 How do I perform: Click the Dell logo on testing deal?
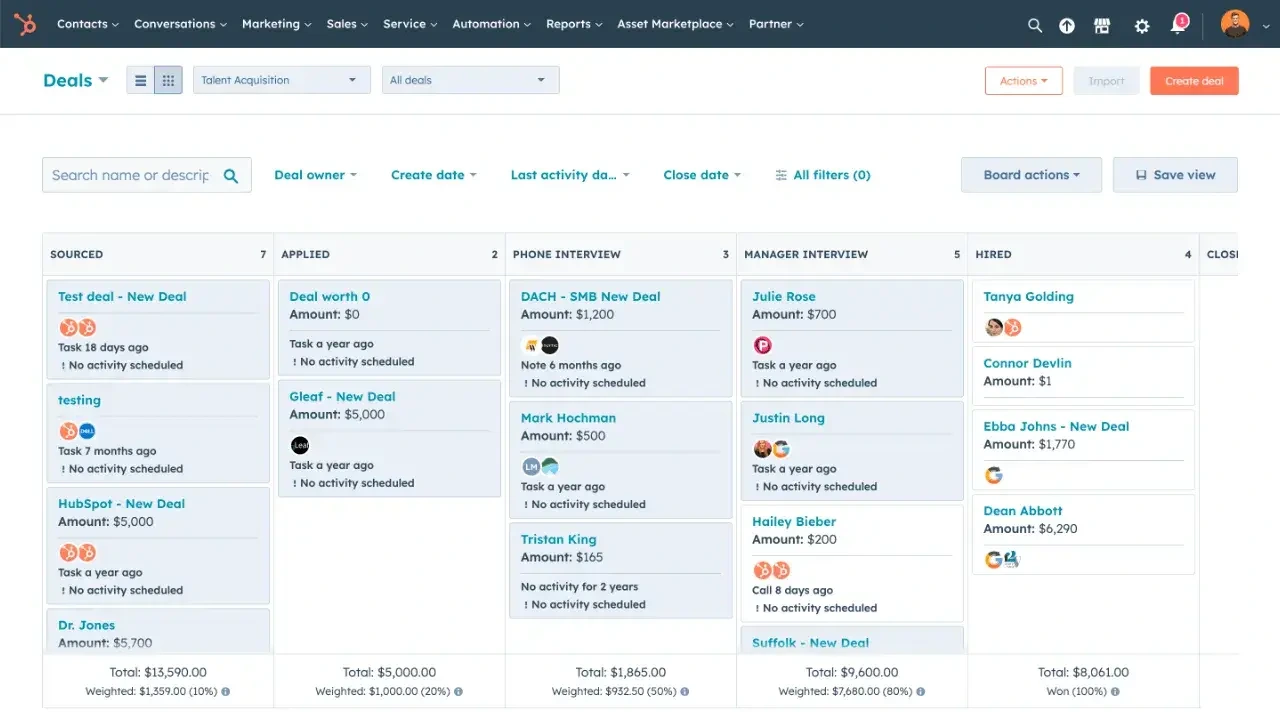click(87, 431)
